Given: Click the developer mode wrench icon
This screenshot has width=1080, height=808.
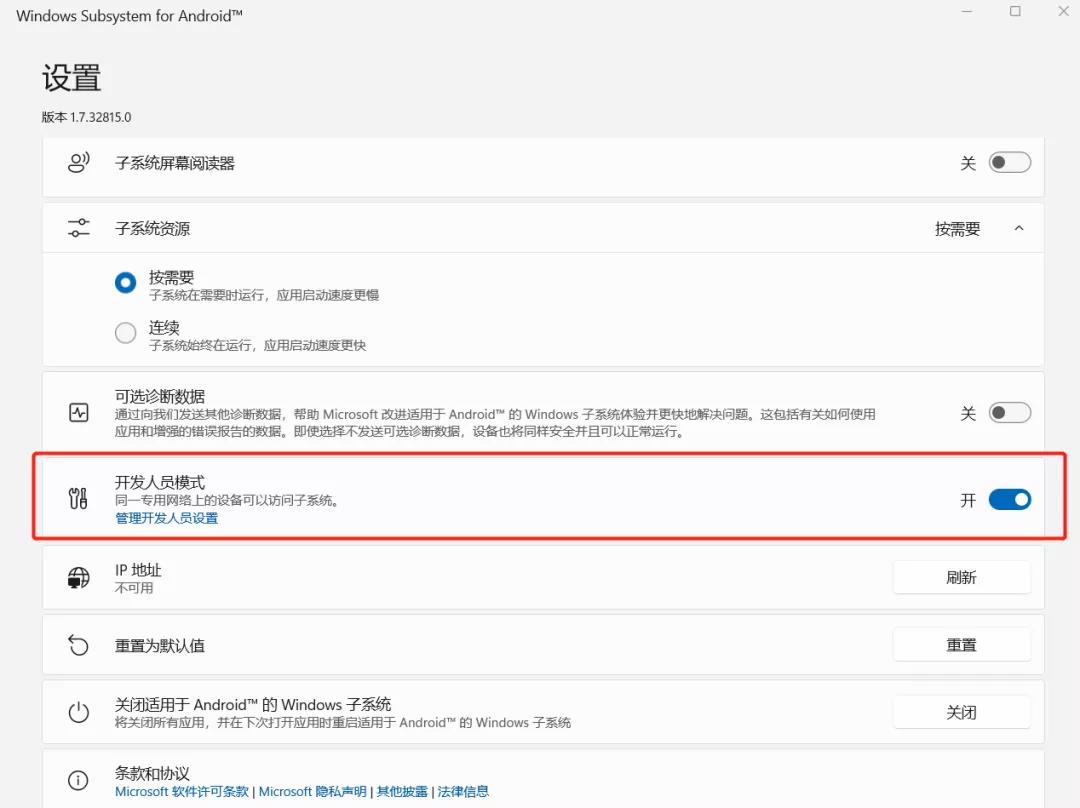Looking at the screenshot, I should [x=79, y=497].
